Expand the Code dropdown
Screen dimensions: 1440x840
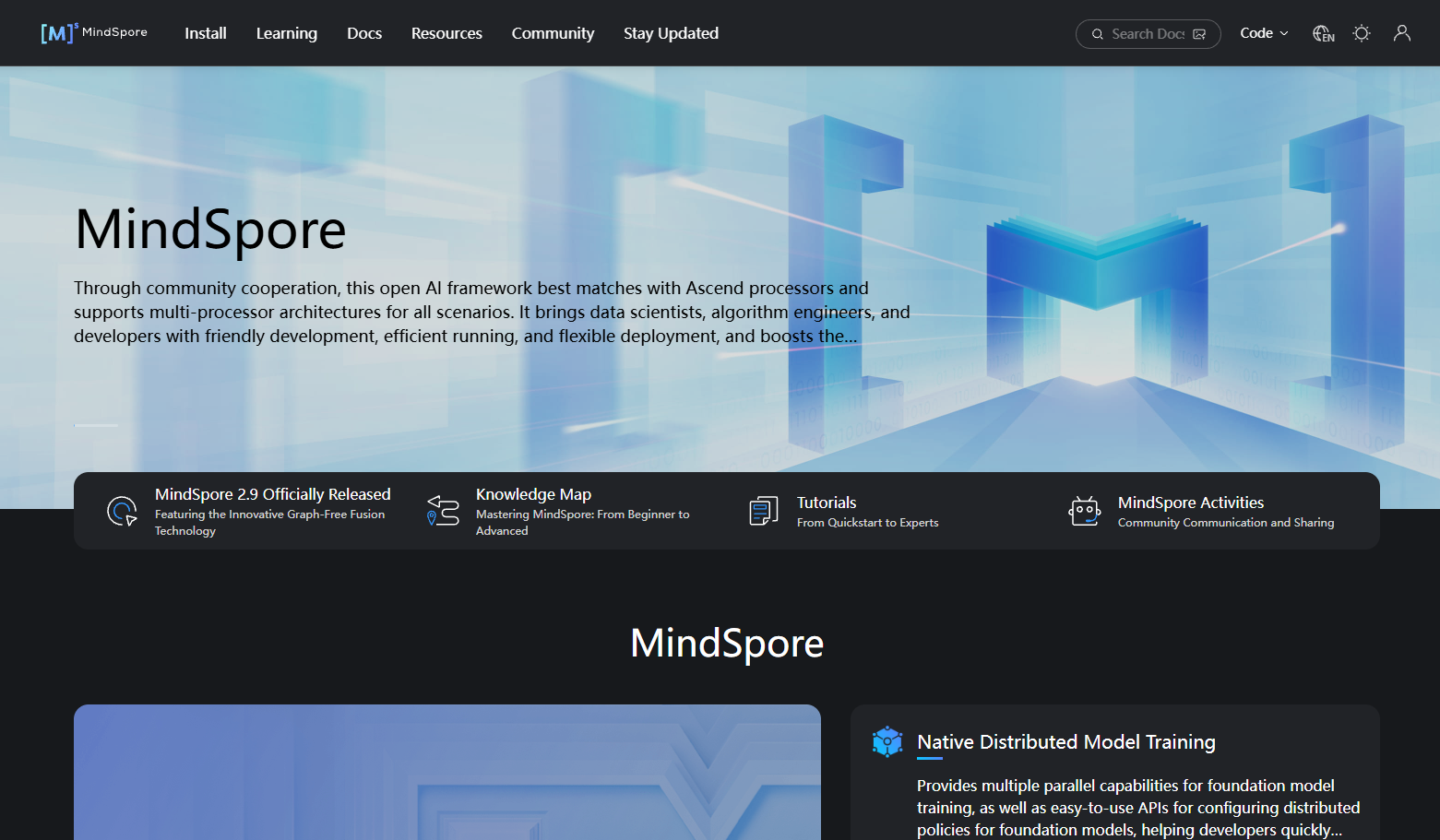coord(1264,33)
